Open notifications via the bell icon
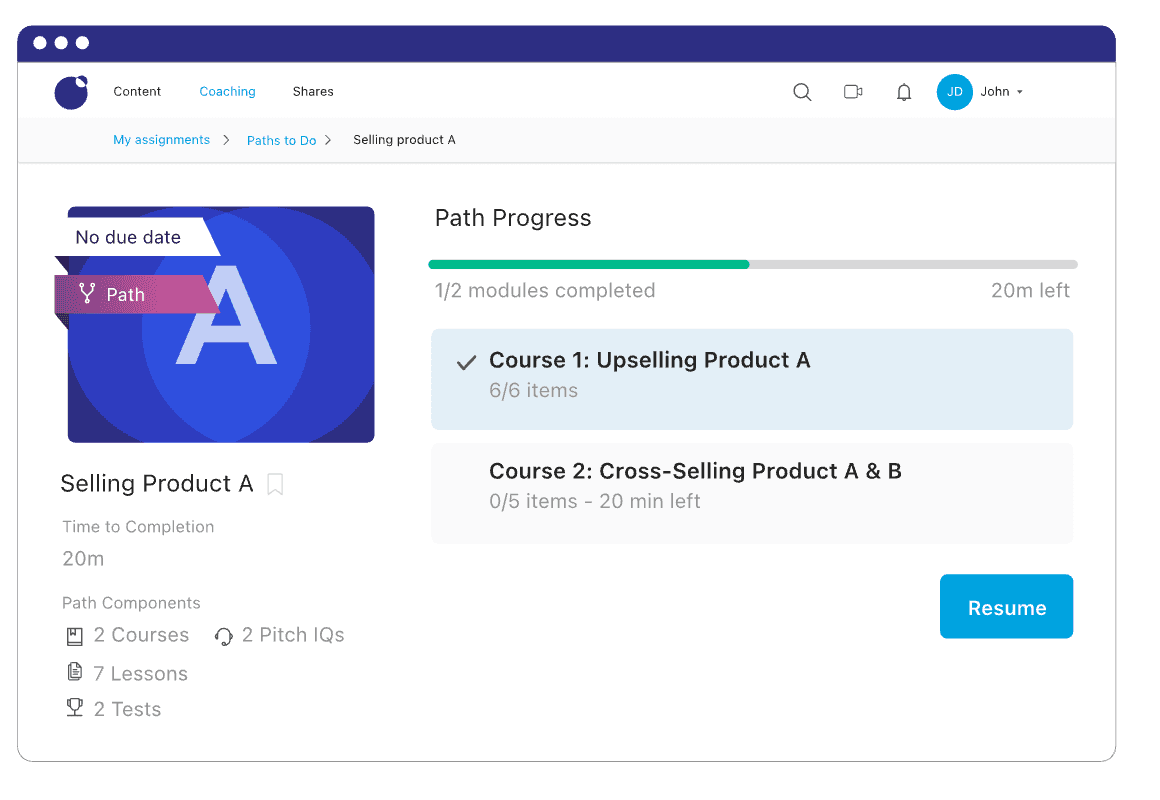Image resolution: width=1160 pixels, height=800 pixels. click(903, 91)
